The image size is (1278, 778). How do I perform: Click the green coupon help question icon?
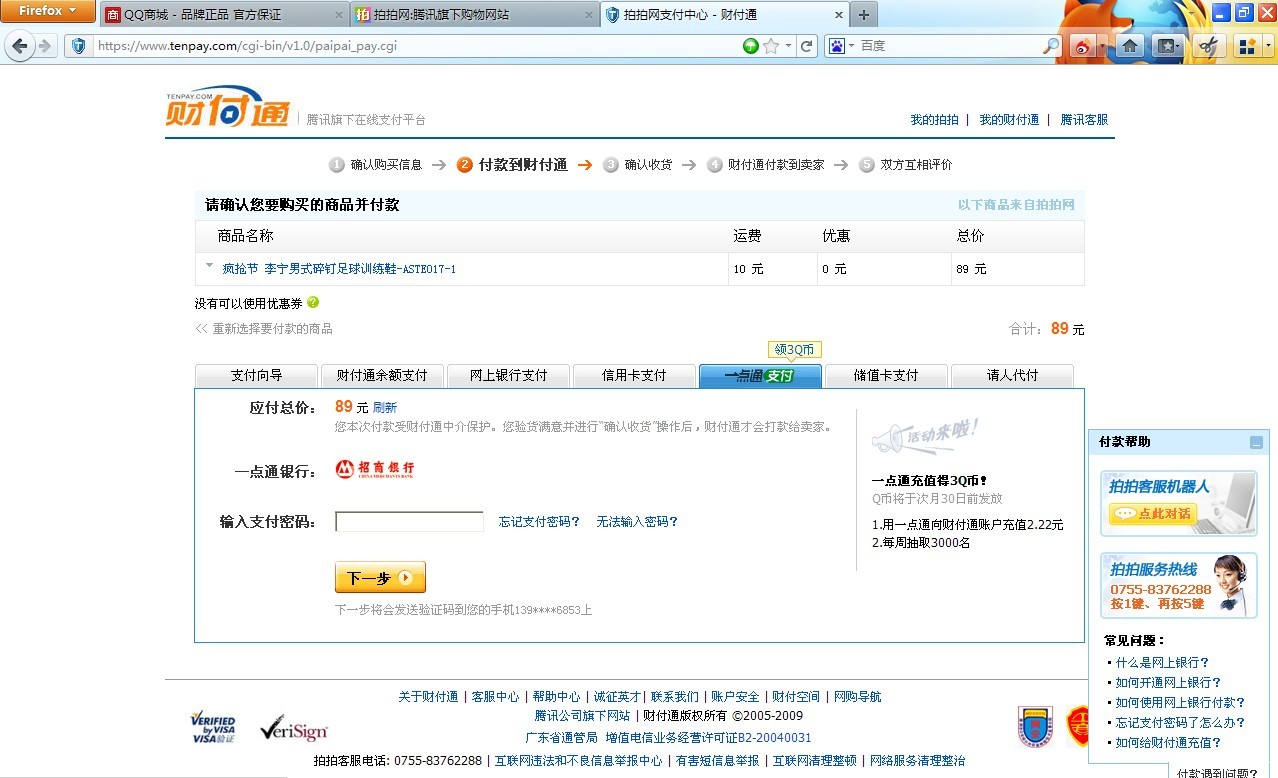[x=313, y=302]
